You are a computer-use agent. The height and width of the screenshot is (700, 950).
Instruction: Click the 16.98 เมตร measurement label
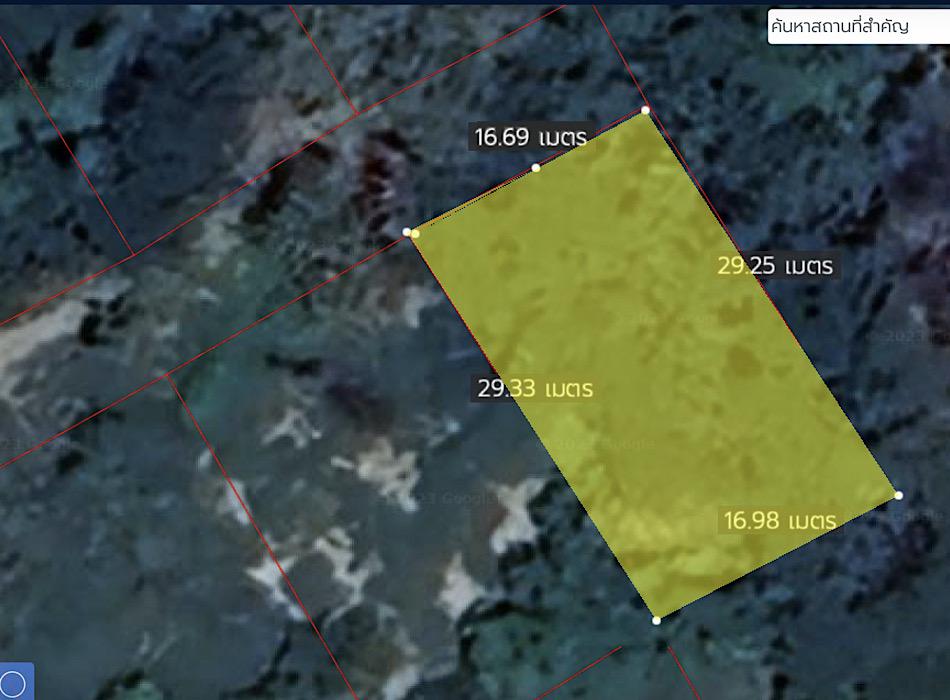point(780,521)
